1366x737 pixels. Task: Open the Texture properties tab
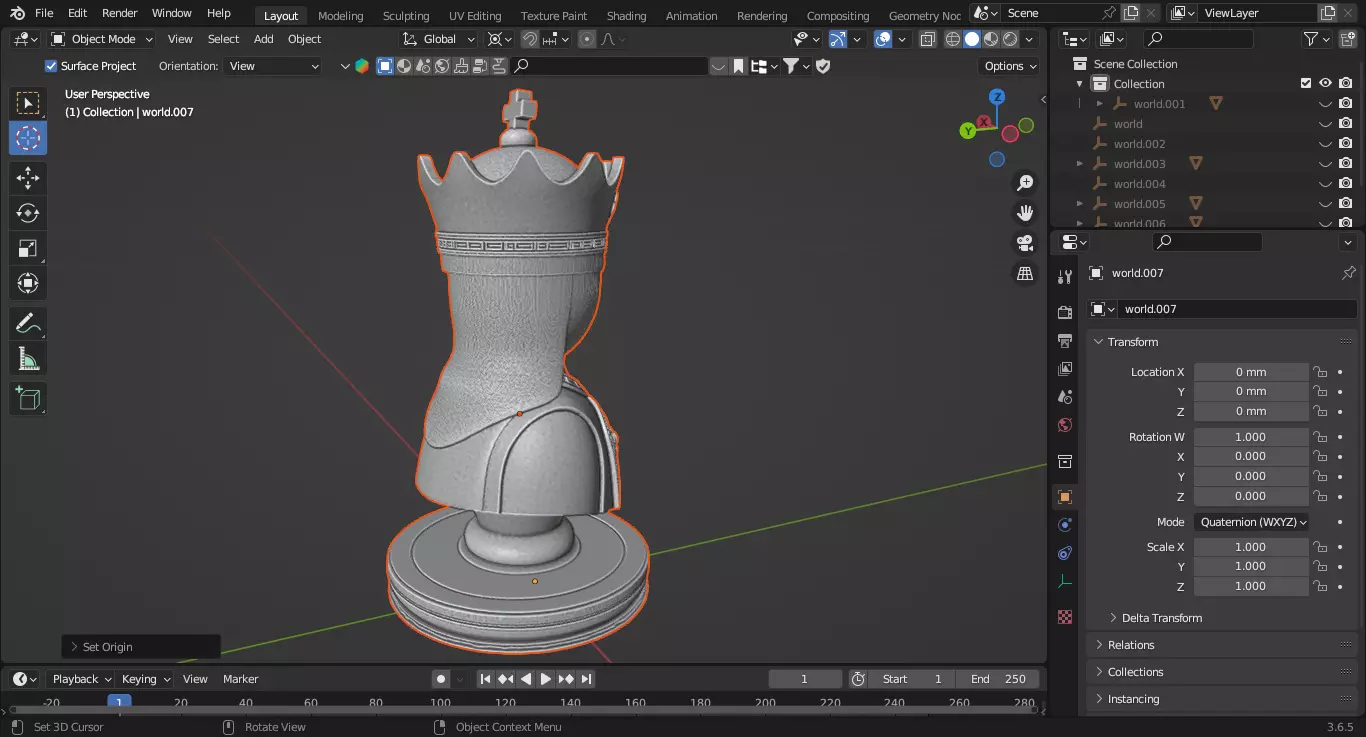[x=1065, y=617]
